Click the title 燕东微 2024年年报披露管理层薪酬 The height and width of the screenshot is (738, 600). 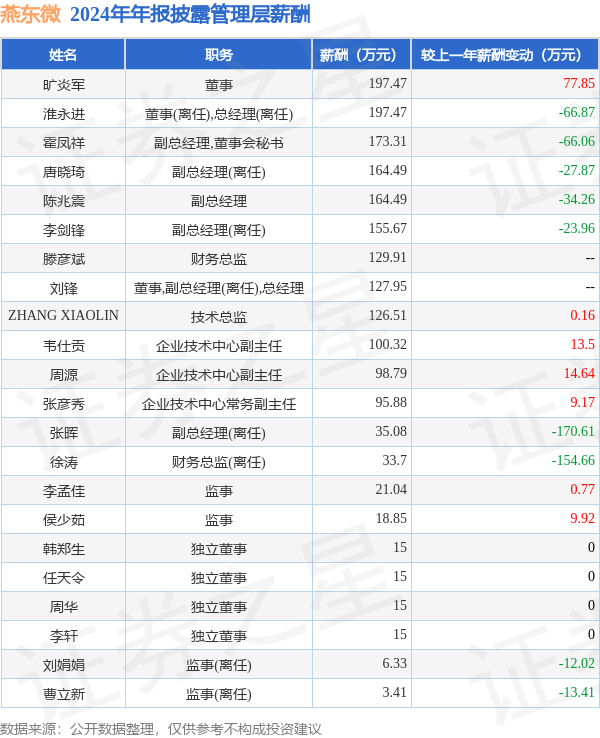pyautogui.click(x=155, y=14)
